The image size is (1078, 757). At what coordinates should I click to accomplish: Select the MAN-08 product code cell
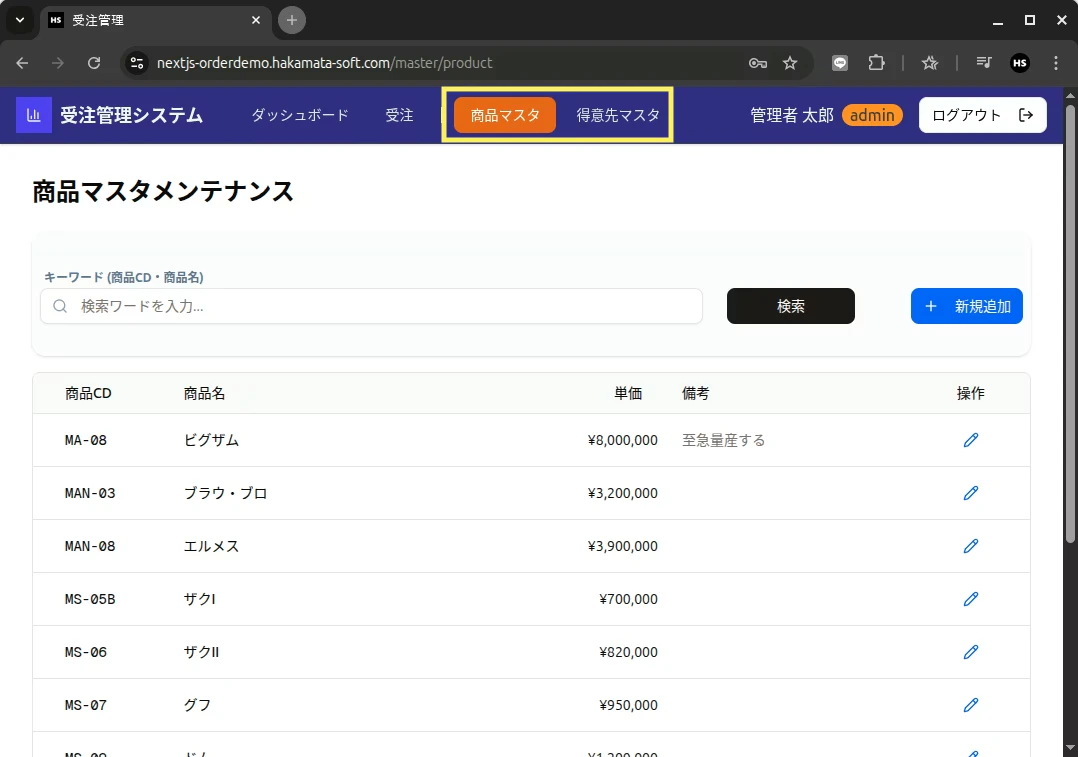tap(90, 546)
